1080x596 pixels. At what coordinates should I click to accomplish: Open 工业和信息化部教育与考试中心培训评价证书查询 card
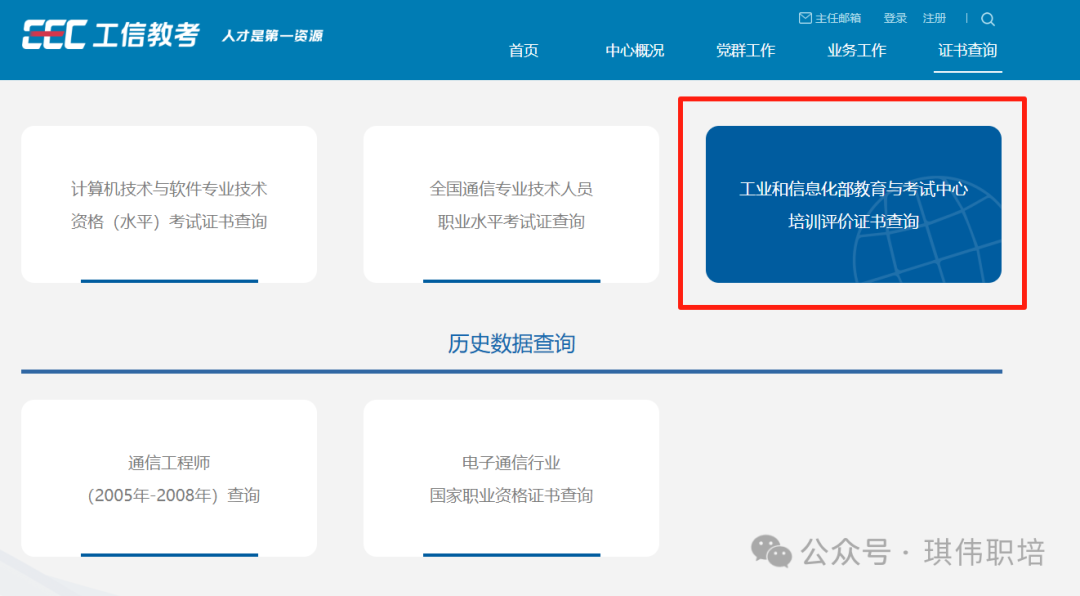point(853,204)
